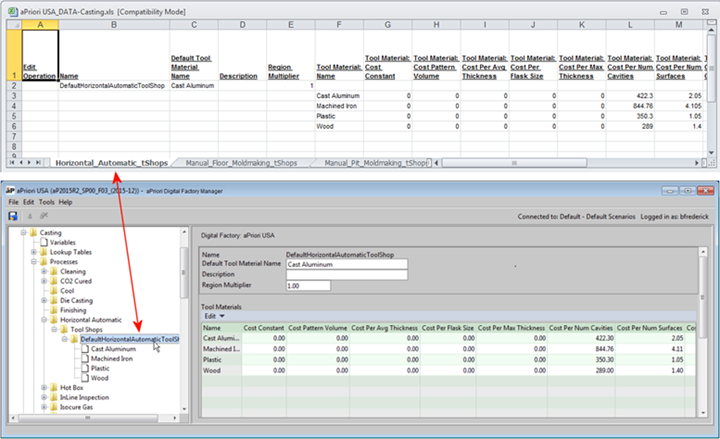Open the File menu

(x=13, y=202)
